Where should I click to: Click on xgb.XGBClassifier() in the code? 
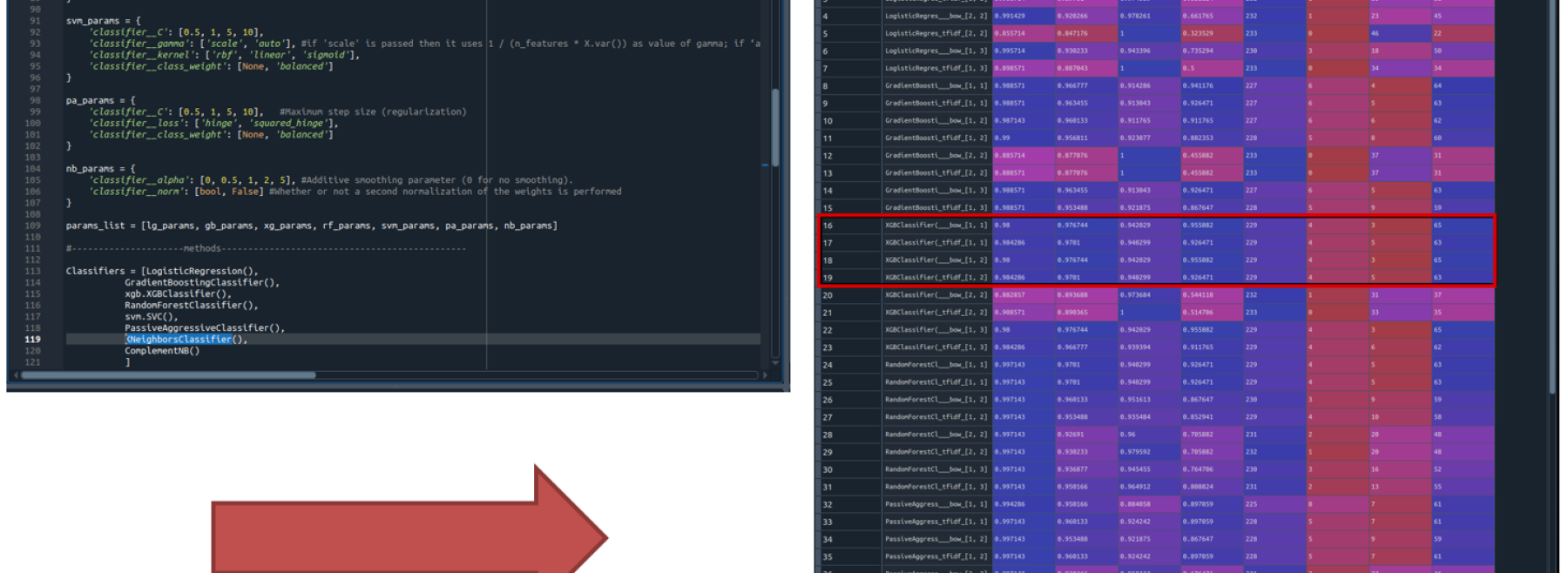pos(178,293)
